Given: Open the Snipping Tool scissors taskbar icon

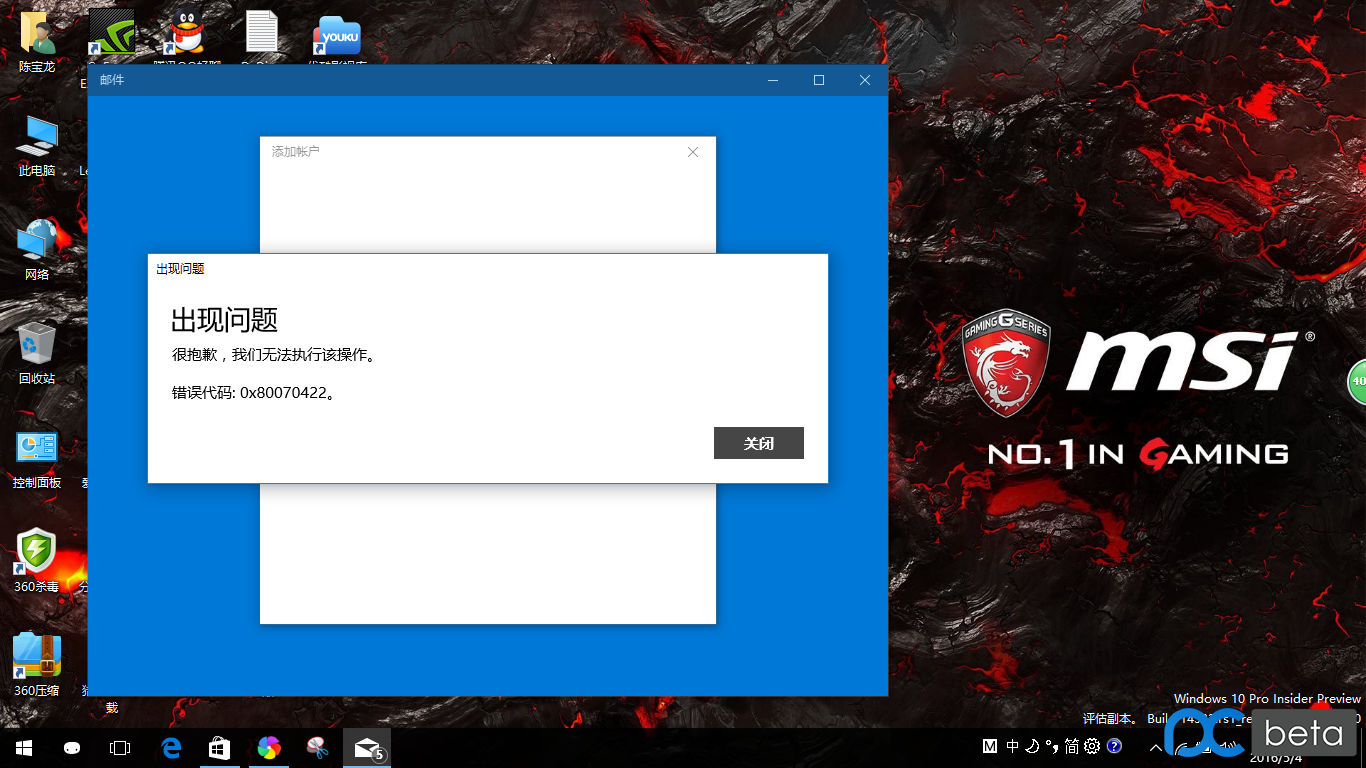Looking at the screenshot, I should tap(317, 747).
